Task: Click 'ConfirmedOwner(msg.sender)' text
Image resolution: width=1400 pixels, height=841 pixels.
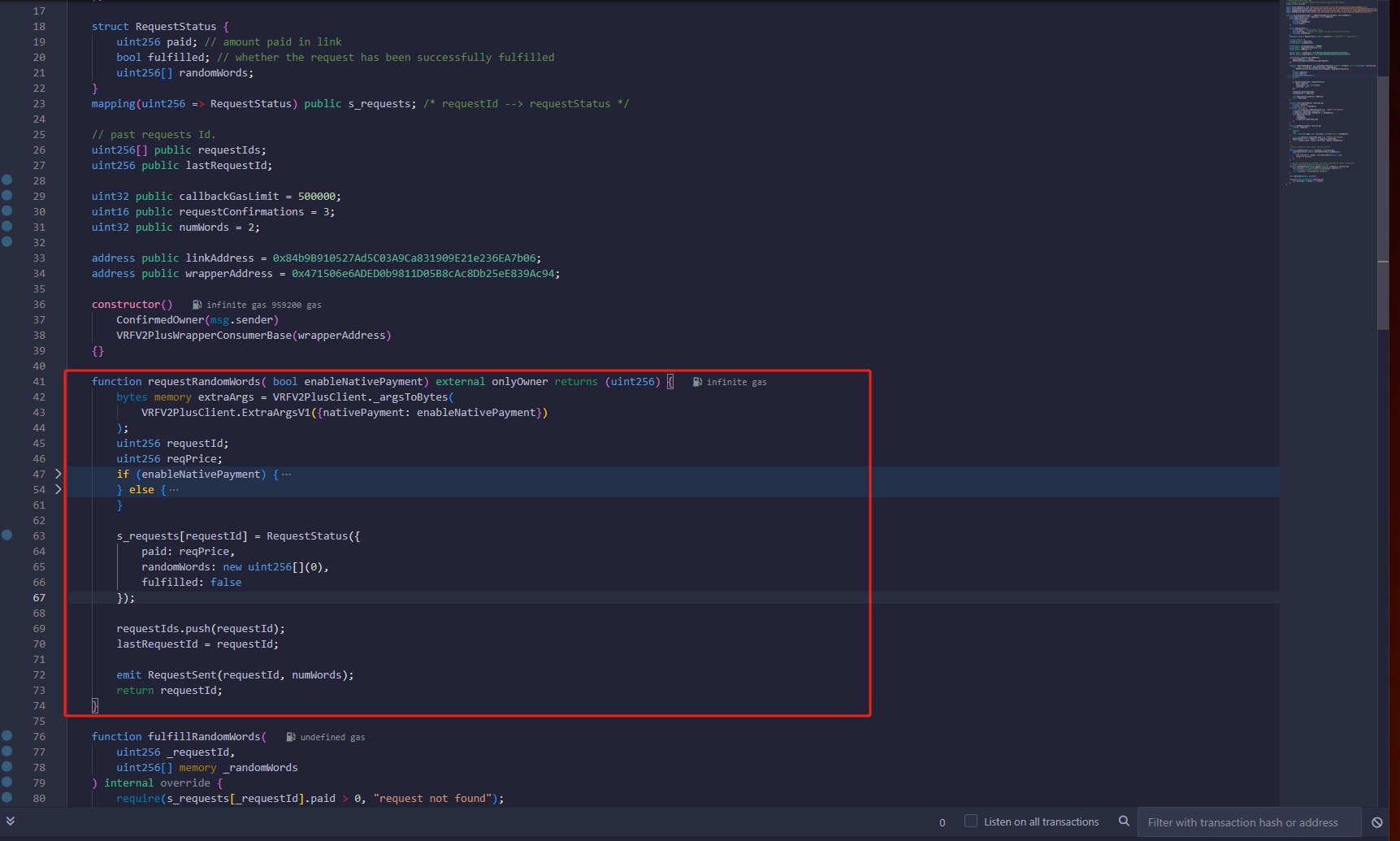Action: coord(197,320)
